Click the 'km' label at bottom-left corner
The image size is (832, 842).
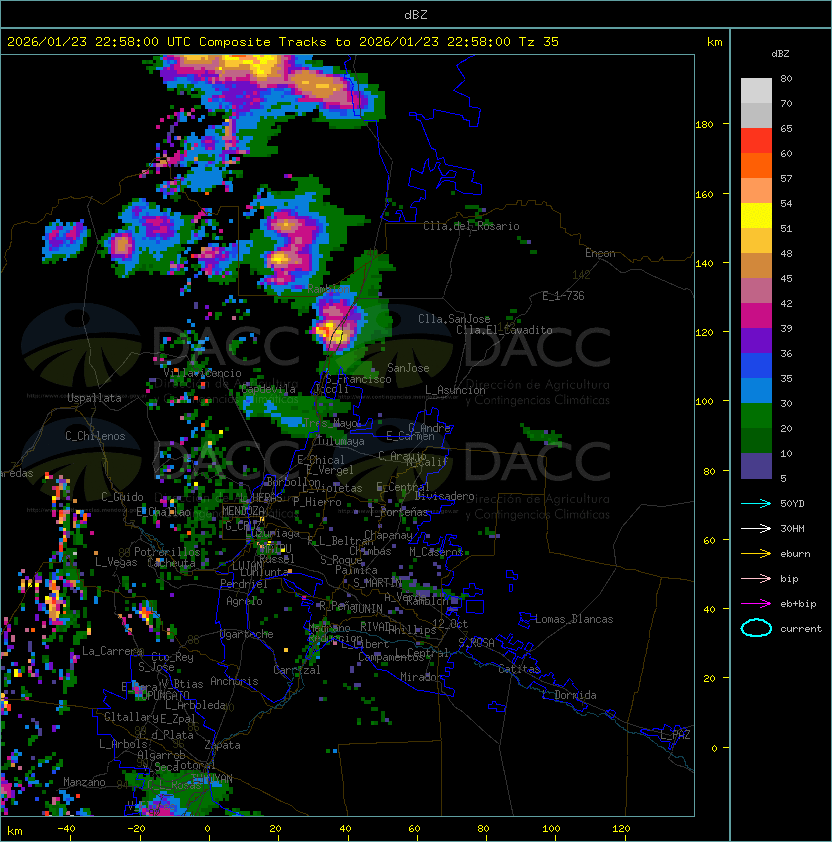pyautogui.click(x=15, y=831)
